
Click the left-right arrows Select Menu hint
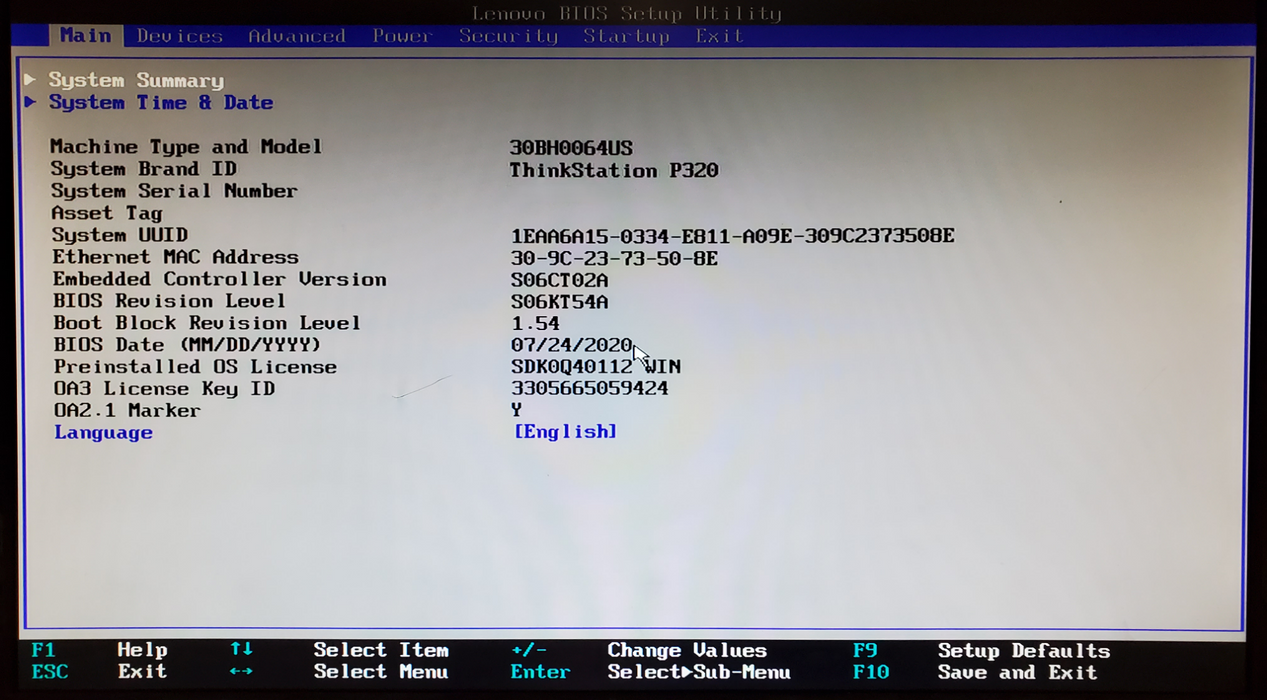[340, 672]
